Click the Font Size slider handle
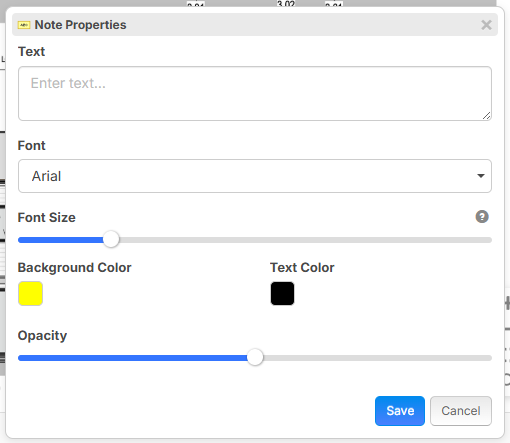 [111, 239]
